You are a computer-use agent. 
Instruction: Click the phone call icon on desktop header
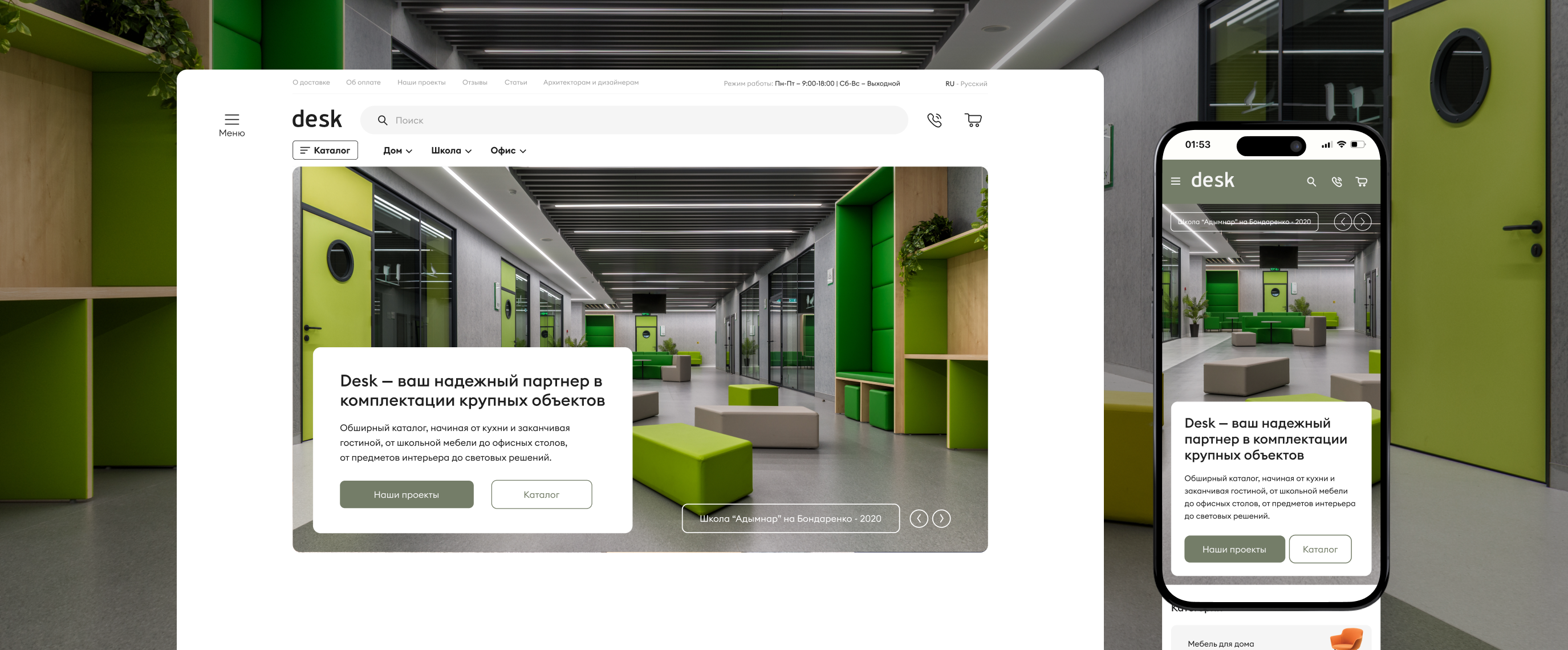tap(935, 120)
